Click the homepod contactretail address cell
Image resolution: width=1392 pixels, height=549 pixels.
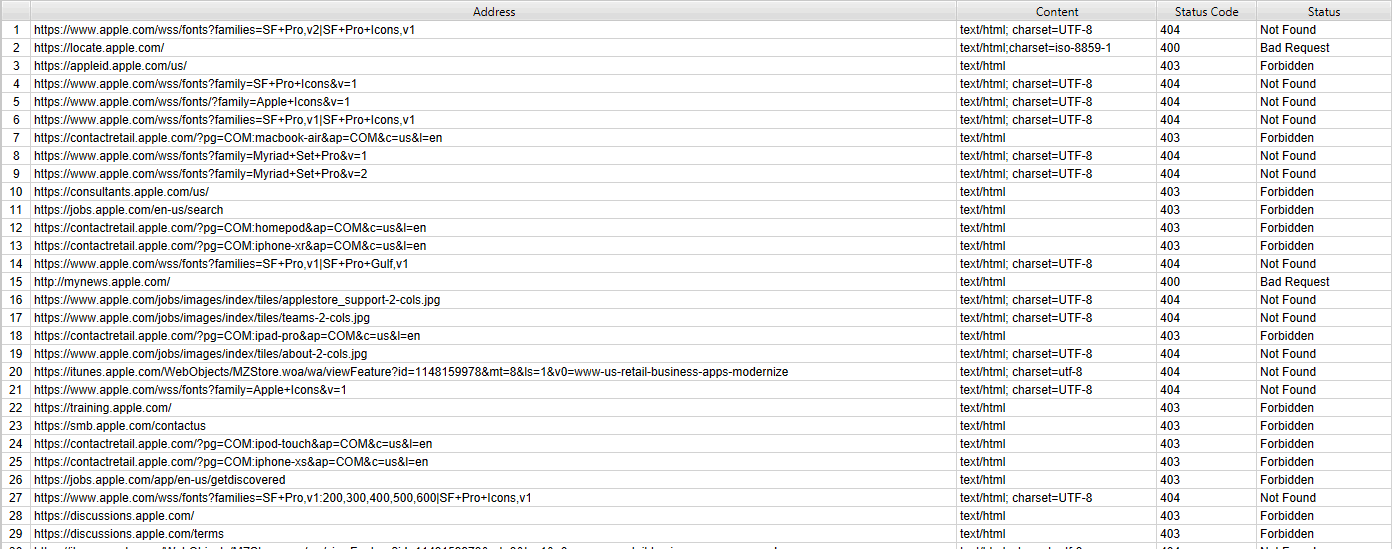[x=229, y=228]
